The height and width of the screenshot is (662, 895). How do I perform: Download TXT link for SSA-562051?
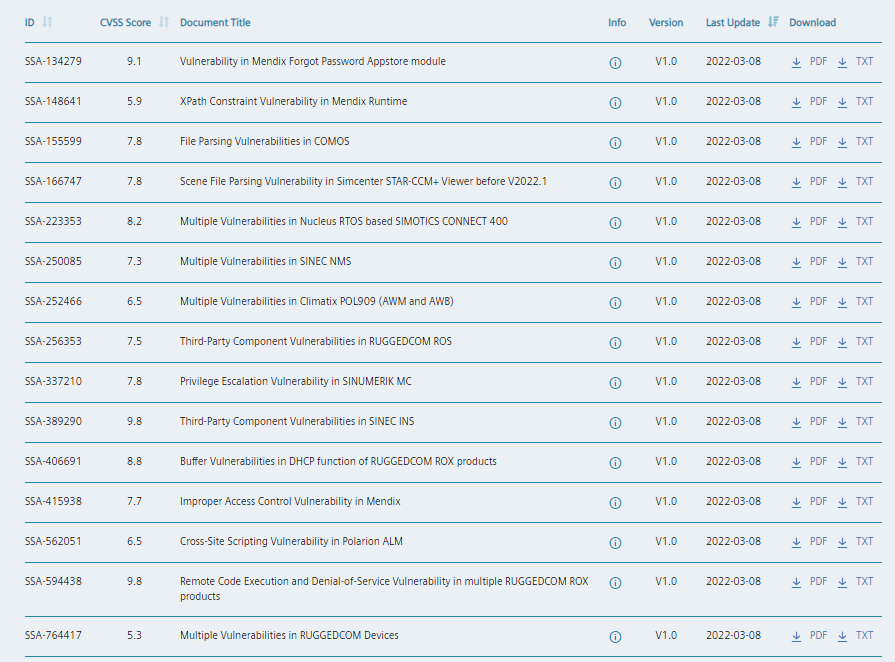click(x=864, y=541)
